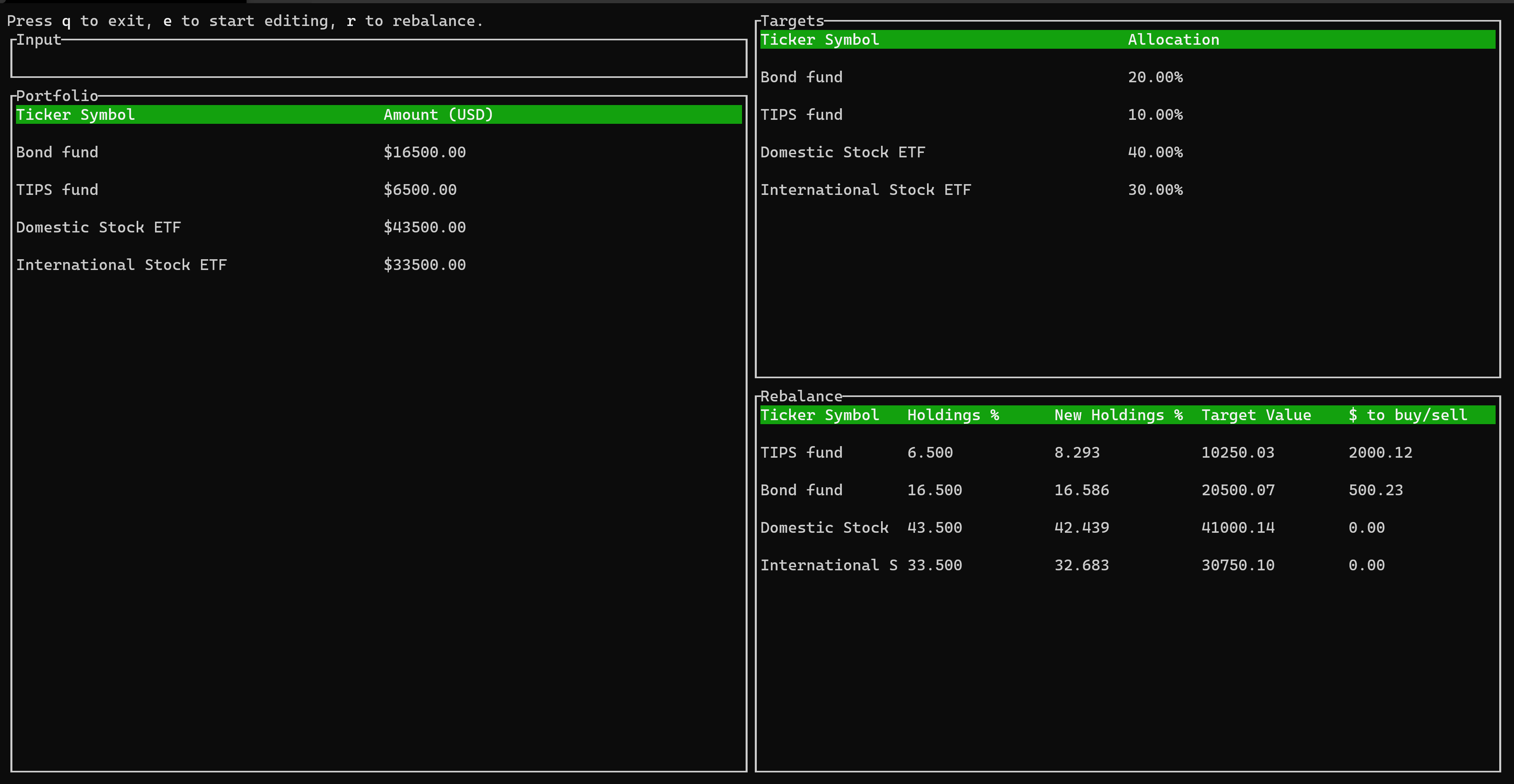
Task: Select TIPS fund row in Portfolio
Action: point(57,190)
